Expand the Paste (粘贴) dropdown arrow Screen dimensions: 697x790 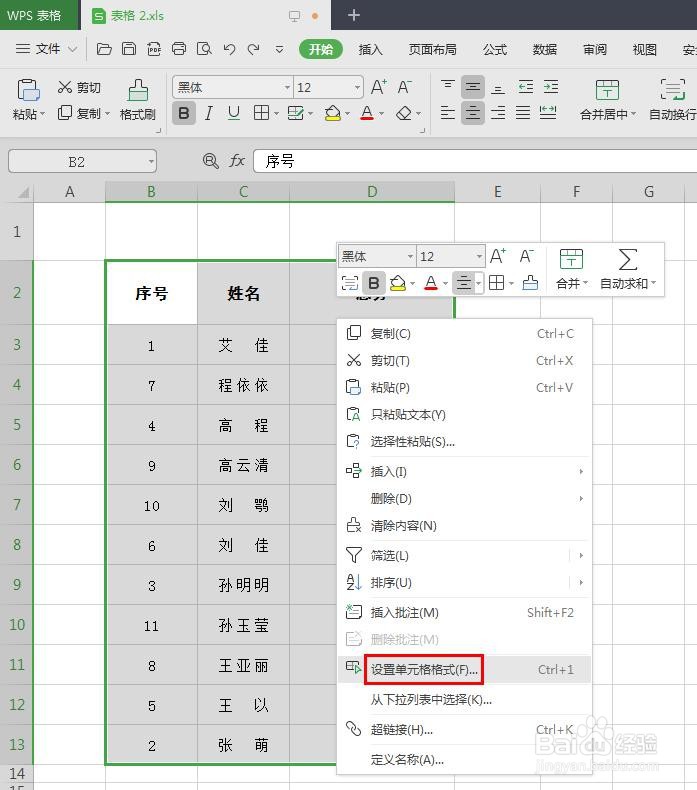(42, 114)
